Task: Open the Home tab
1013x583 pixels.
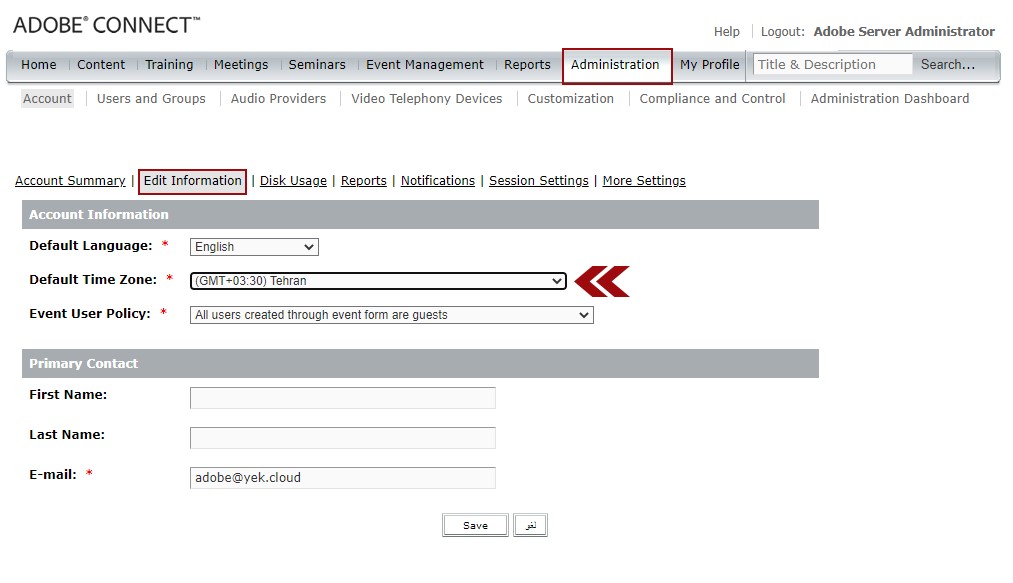Action: (39, 65)
